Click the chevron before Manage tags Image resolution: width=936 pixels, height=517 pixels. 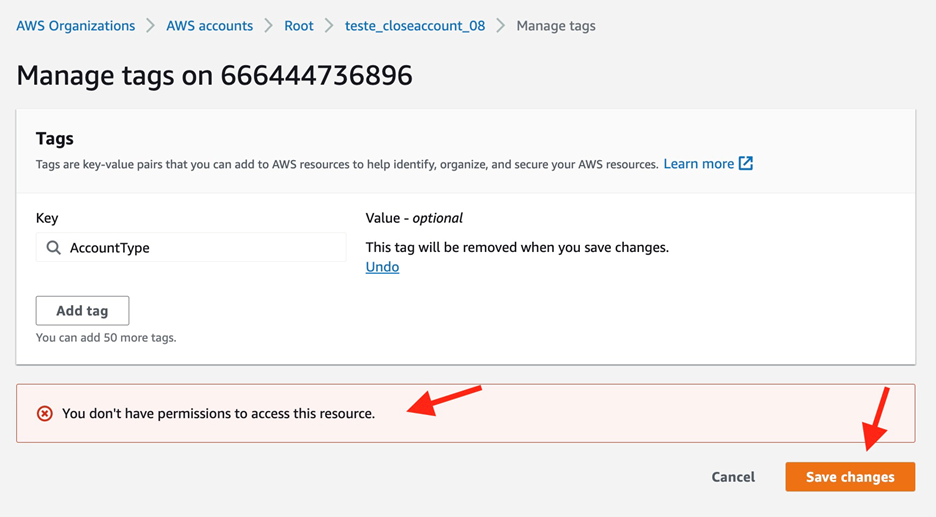coord(501,26)
